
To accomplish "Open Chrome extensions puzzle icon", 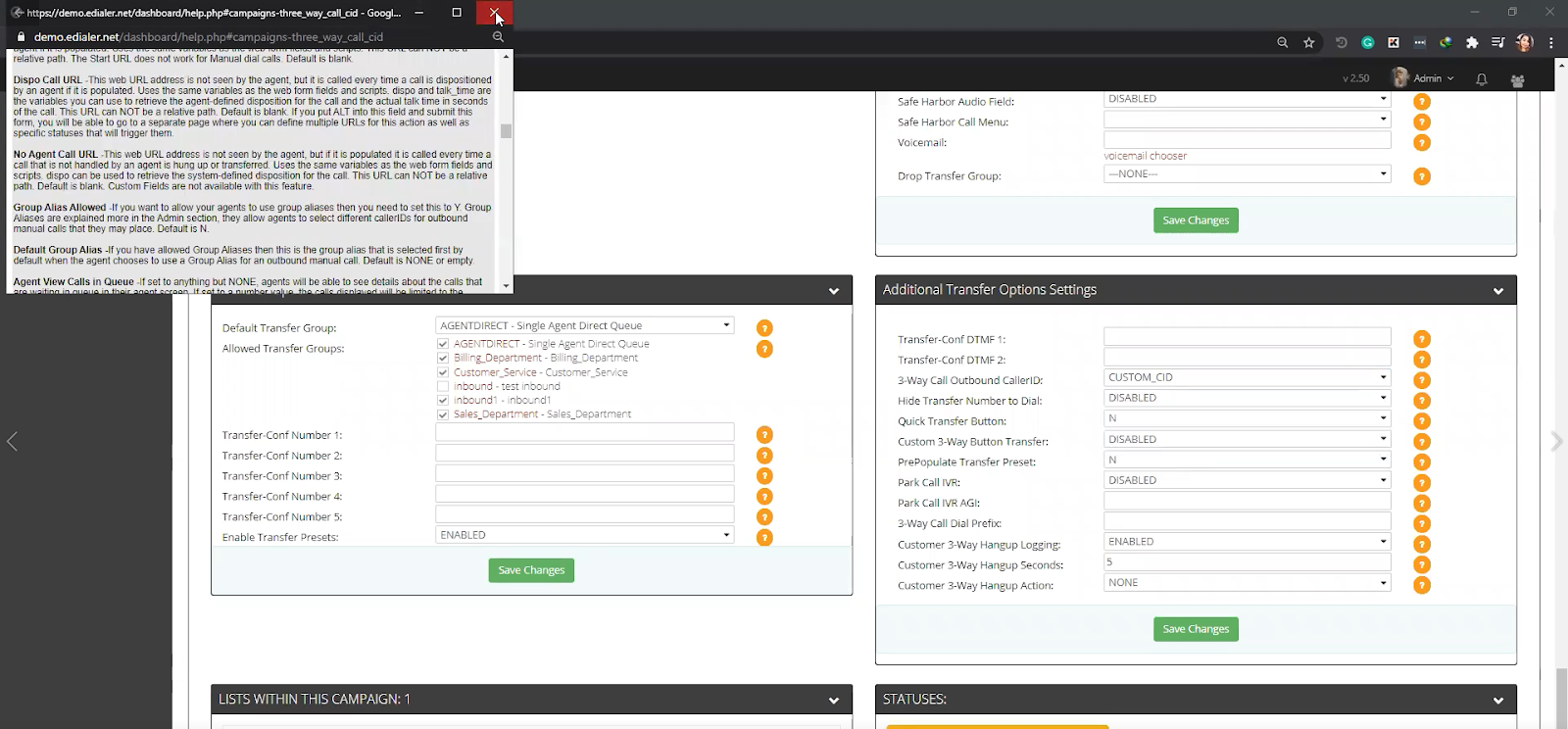I will pyautogui.click(x=1472, y=42).
